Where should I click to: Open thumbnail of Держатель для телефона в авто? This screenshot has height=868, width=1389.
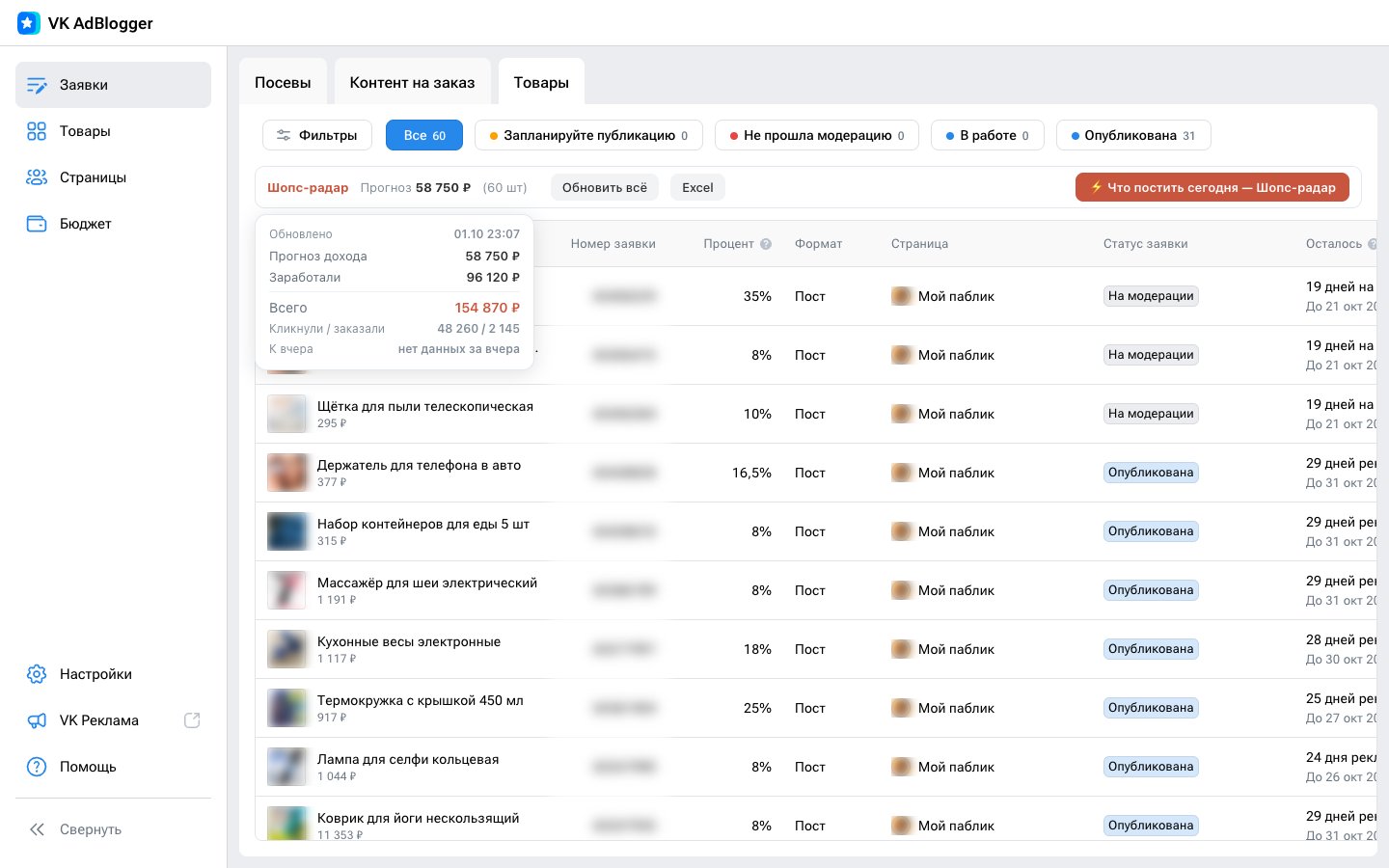pyautogui.click(x=287, y=473)
